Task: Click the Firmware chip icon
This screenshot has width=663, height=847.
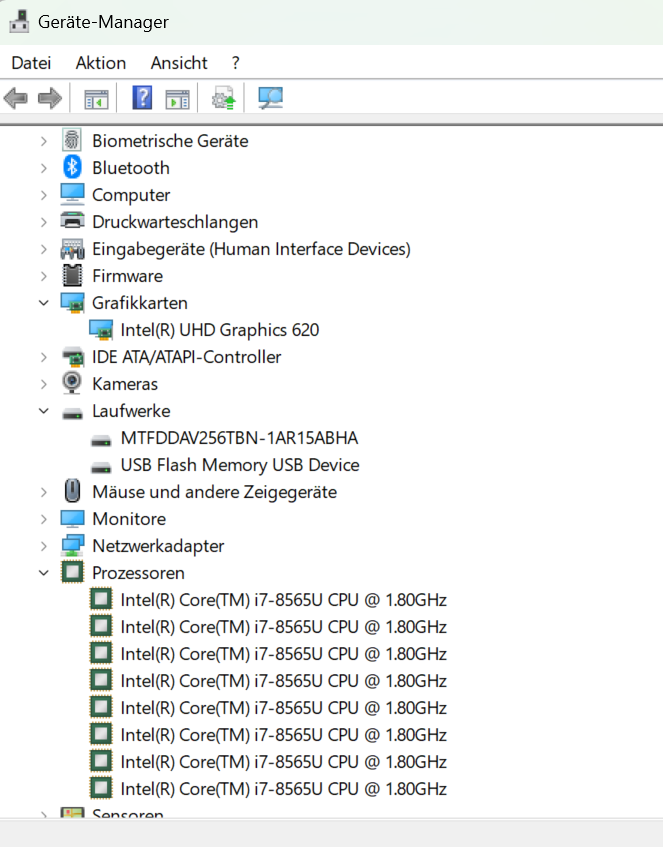Action: 72,275
